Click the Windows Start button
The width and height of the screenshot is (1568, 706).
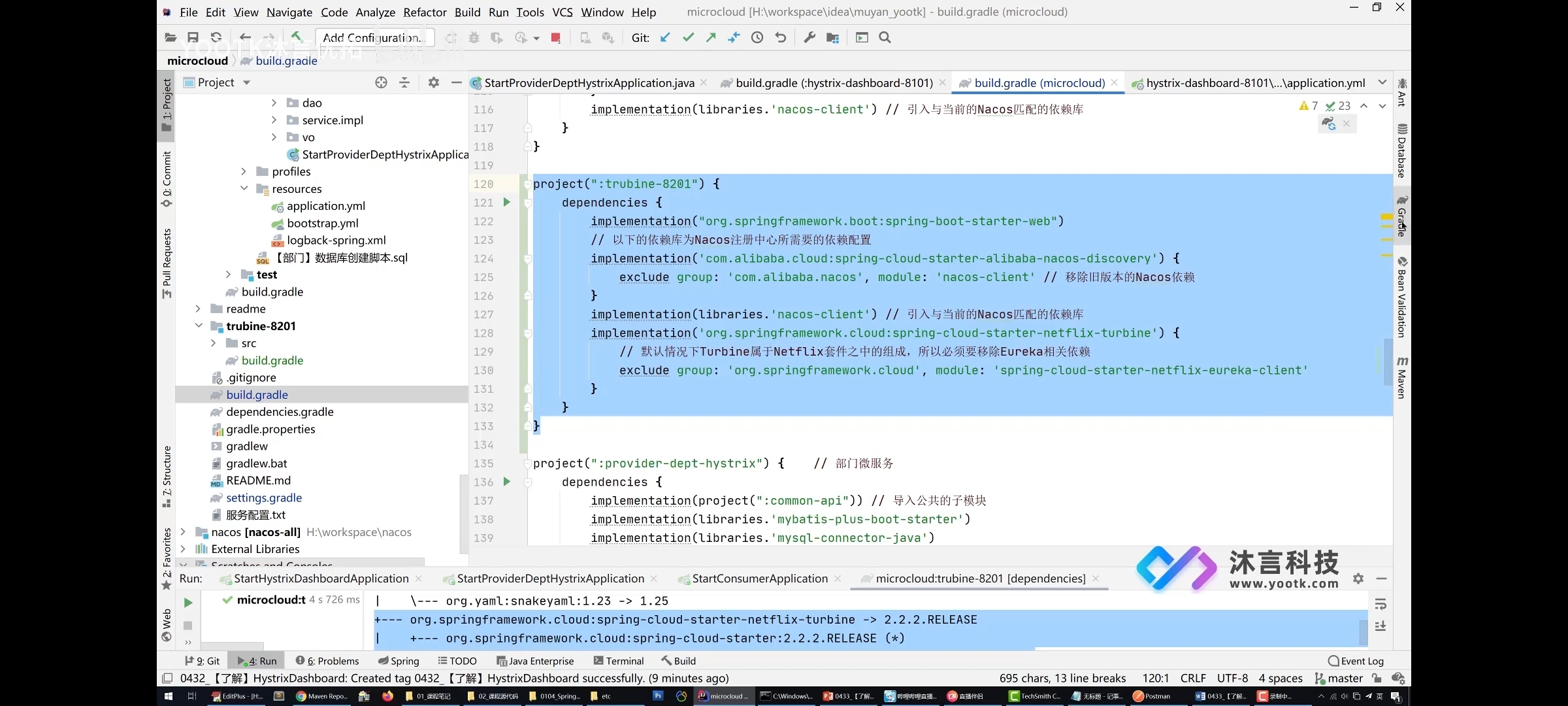[169, 696]
